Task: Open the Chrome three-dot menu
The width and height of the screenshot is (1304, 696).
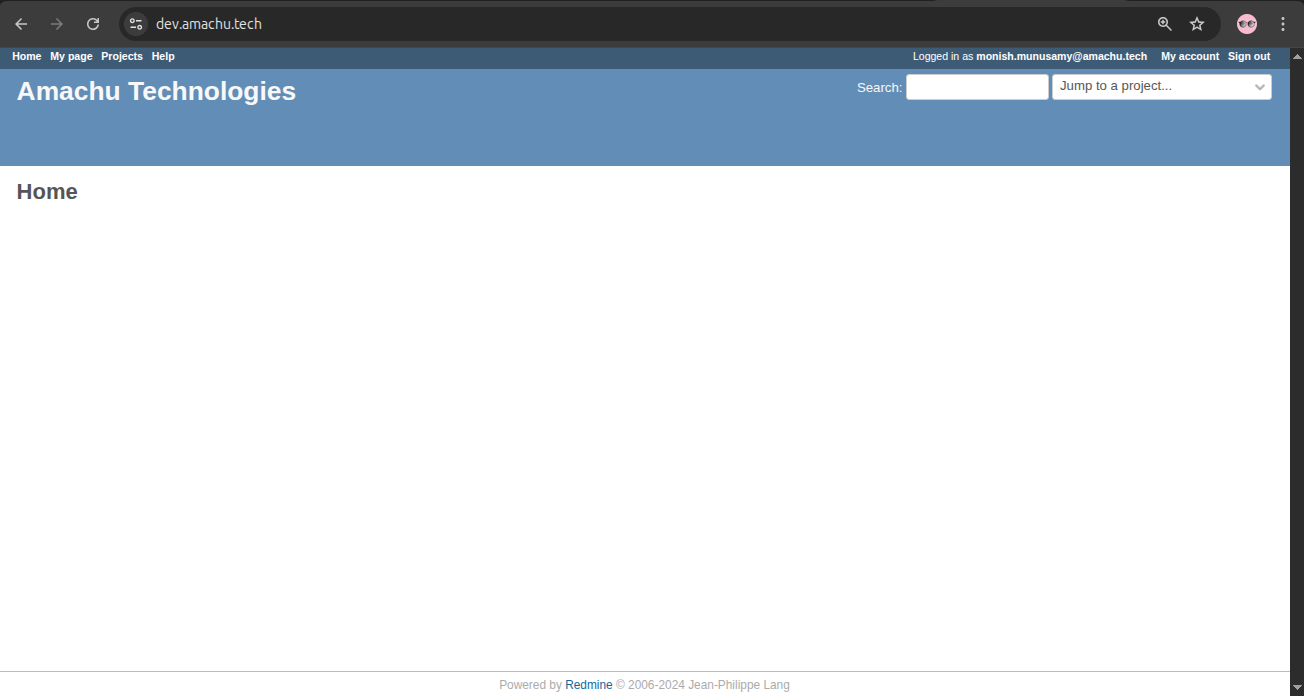Action: point(1283,24)
